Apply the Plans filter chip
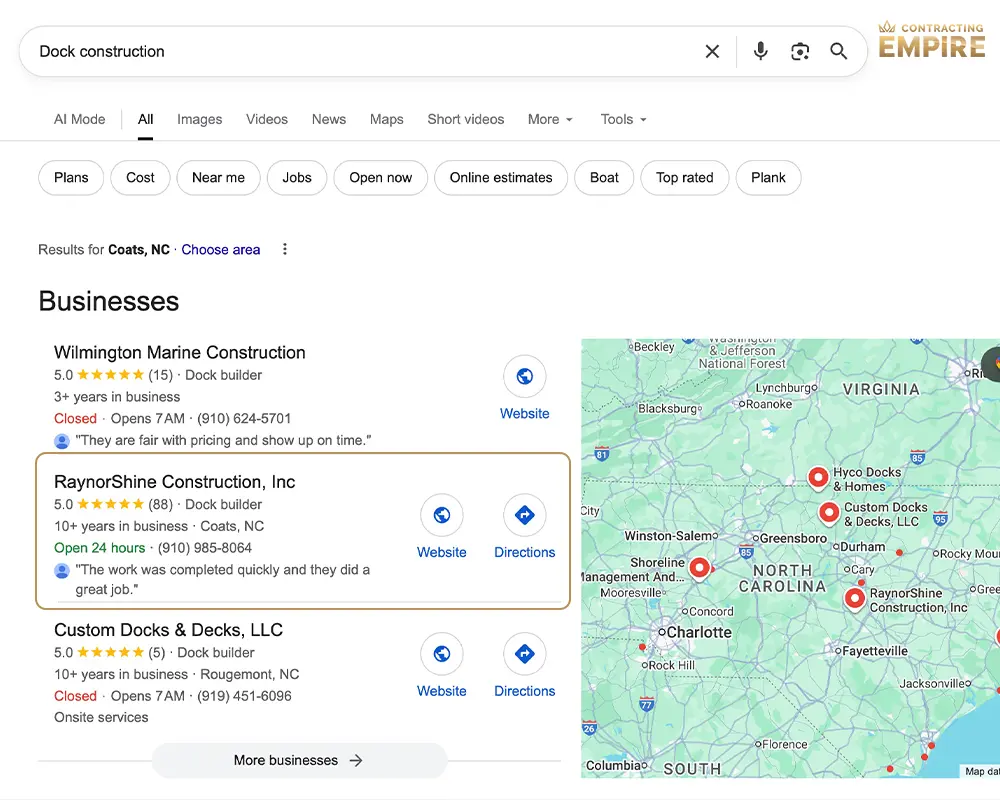Screen dimensions: 1000x800 point(71,177)
